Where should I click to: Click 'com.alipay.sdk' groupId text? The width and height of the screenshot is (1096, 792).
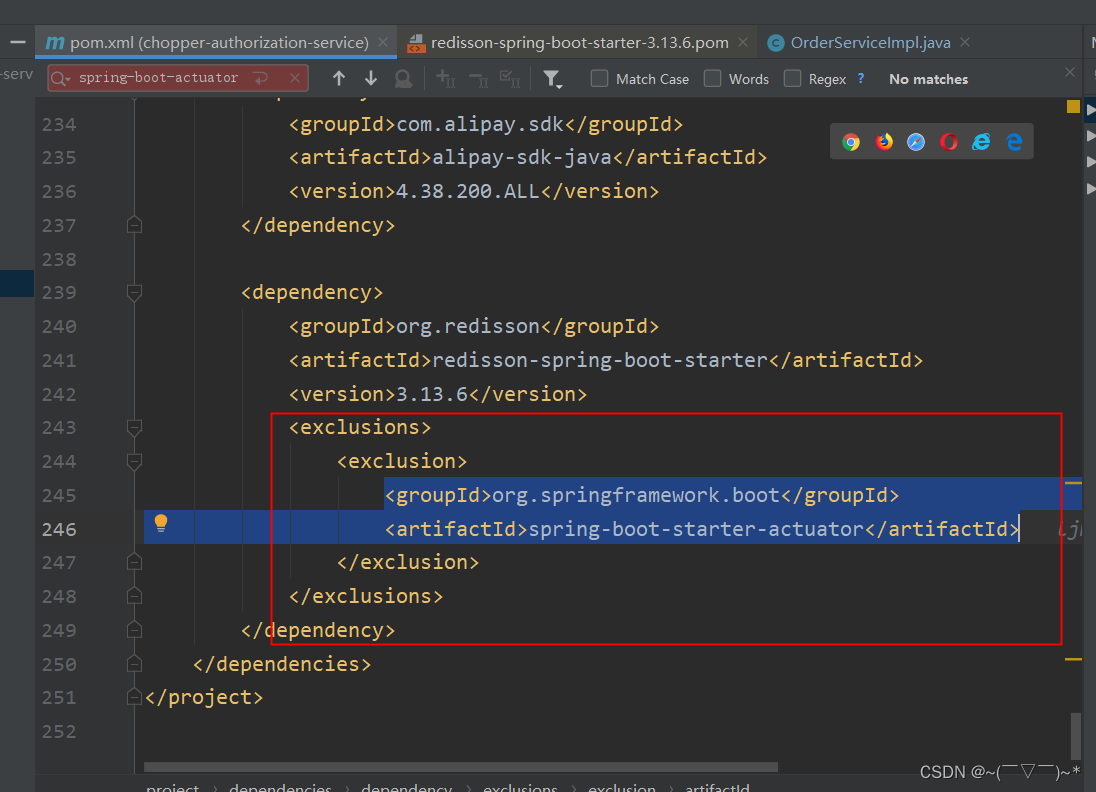(x=480, y=124)
